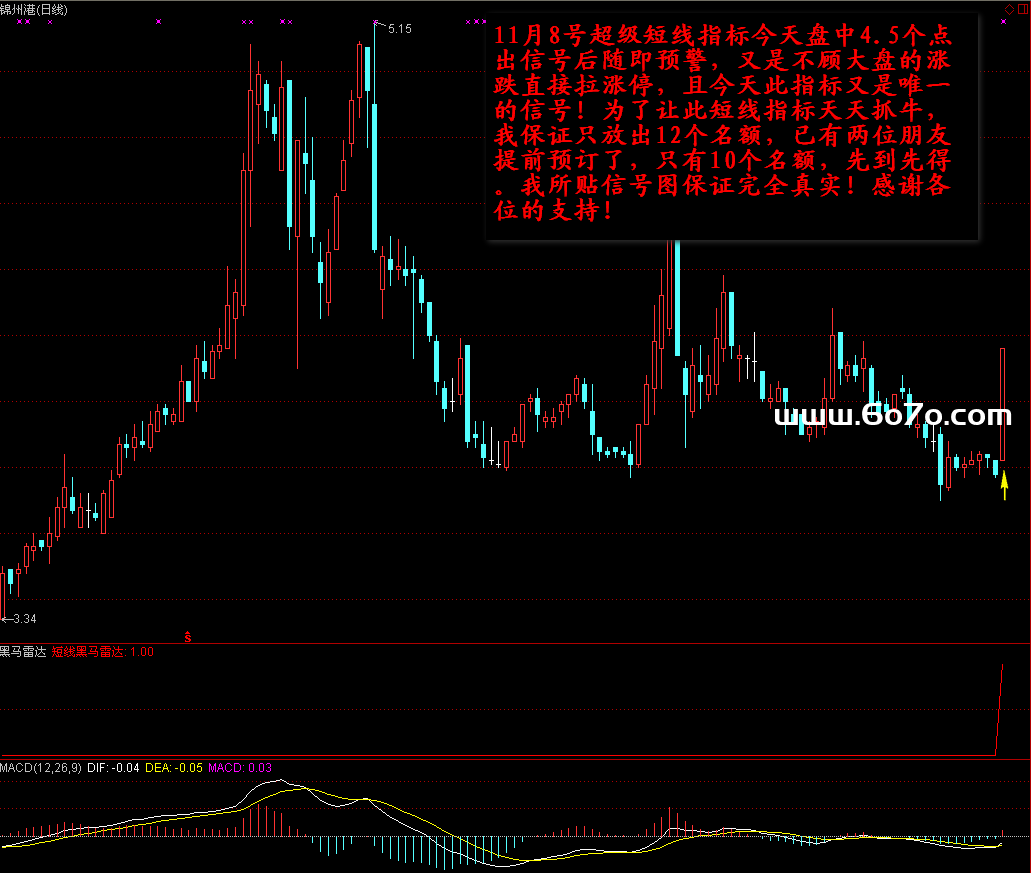
Task: Click the www.6o7o.com watermark link
Action: pos(893,416)
